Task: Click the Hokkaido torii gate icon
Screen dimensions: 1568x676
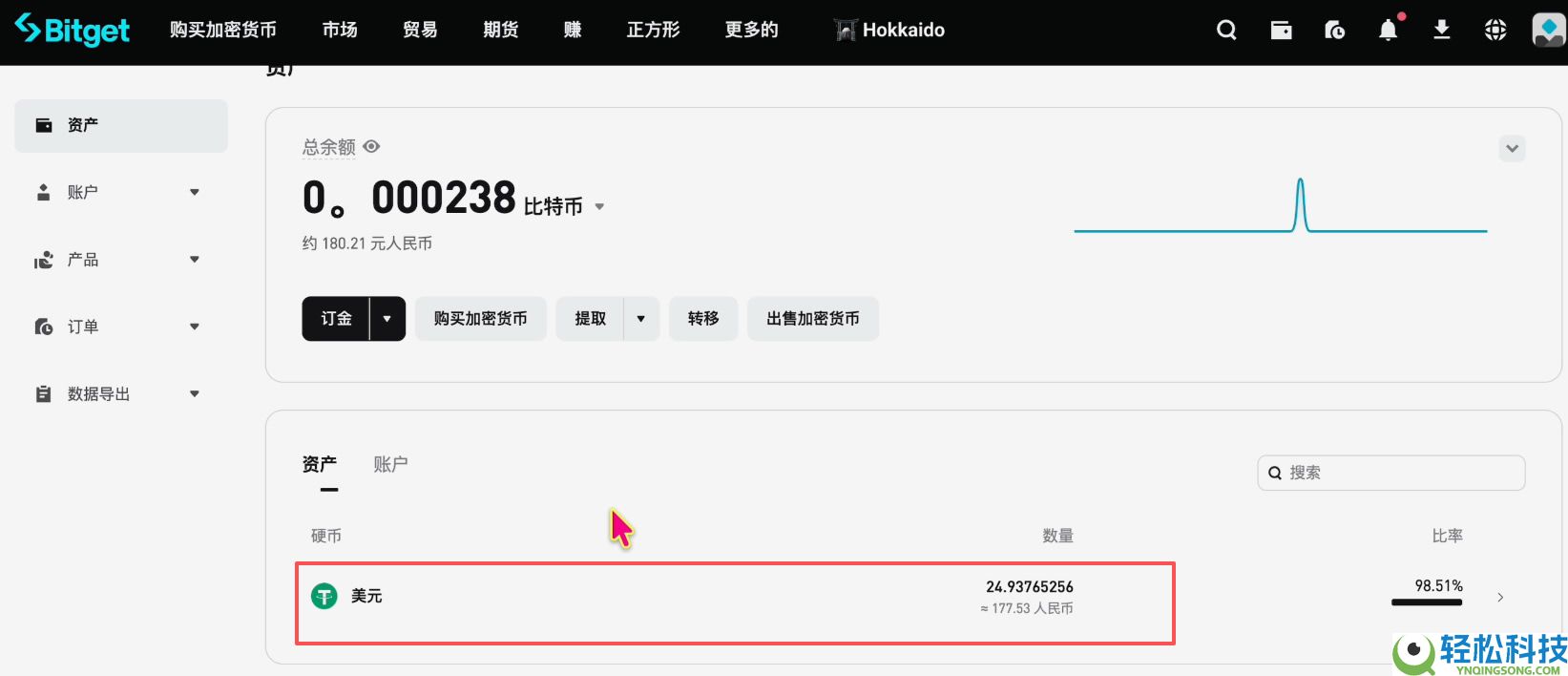Action: (846, 31)
